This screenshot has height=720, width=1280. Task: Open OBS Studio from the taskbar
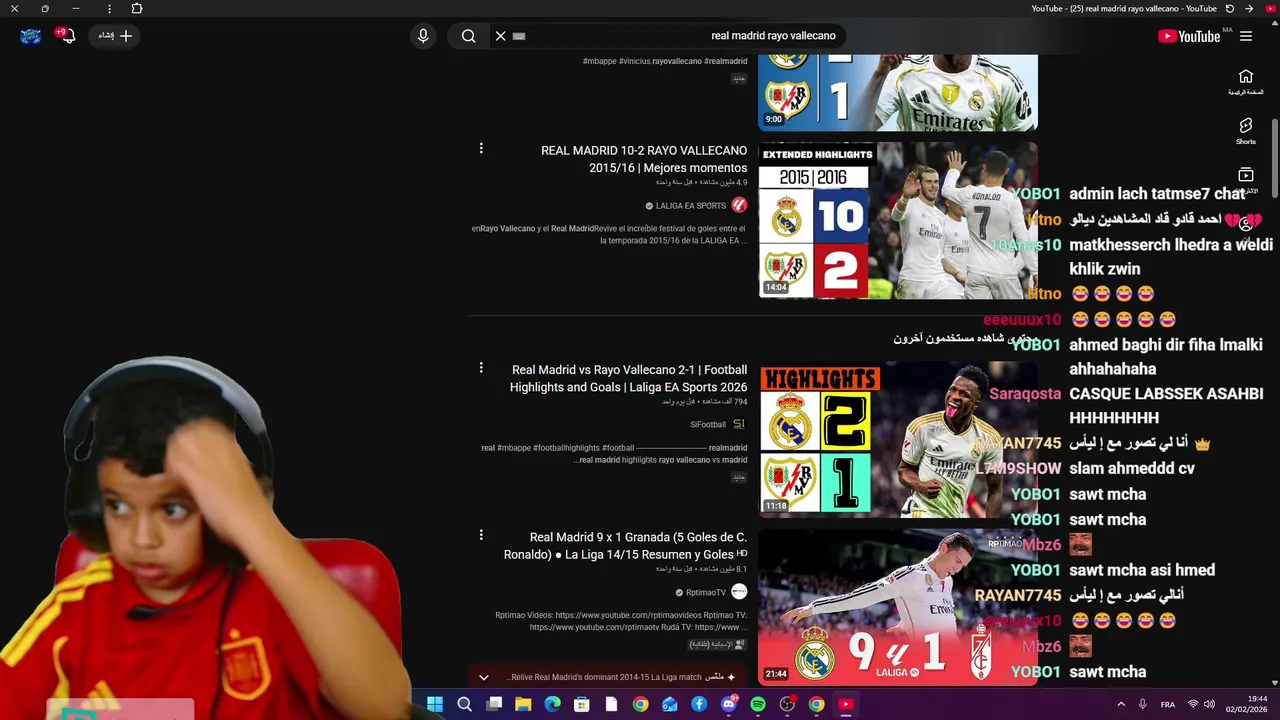coord(787,704)
